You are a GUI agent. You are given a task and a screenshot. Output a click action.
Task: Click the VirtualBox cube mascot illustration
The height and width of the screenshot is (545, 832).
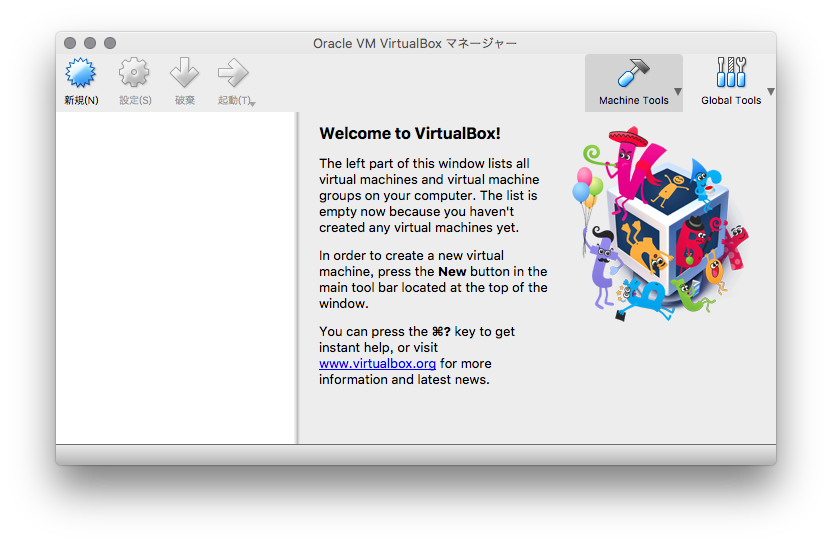660,223
